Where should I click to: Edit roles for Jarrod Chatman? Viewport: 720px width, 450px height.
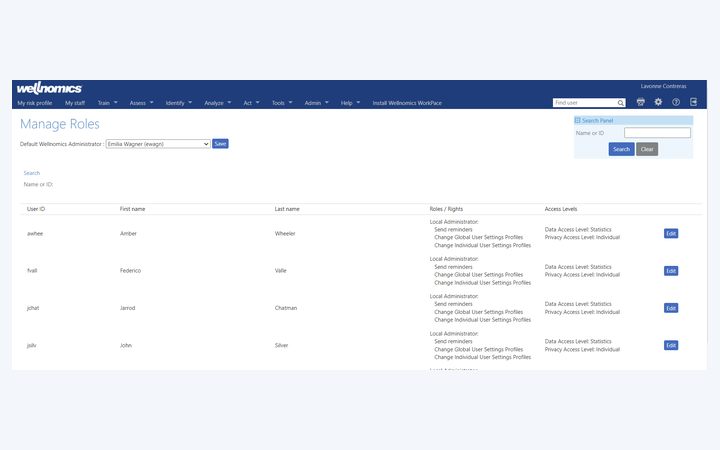click(671, 308)
